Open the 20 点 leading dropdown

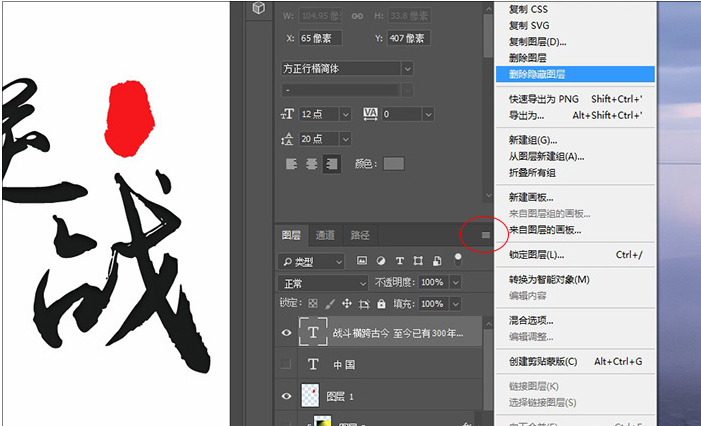pyautogui.click(x=345, y=139)
